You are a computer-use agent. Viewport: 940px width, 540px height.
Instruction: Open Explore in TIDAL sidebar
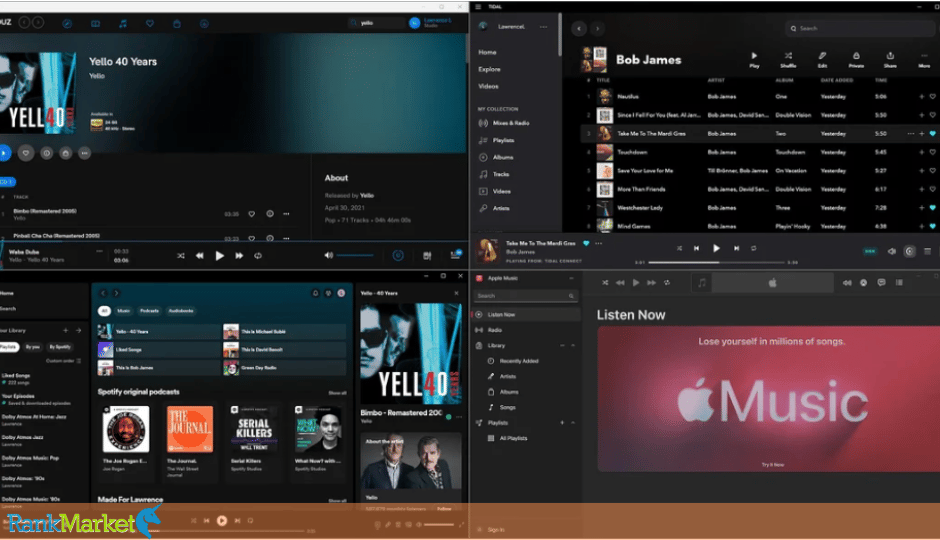489,69
